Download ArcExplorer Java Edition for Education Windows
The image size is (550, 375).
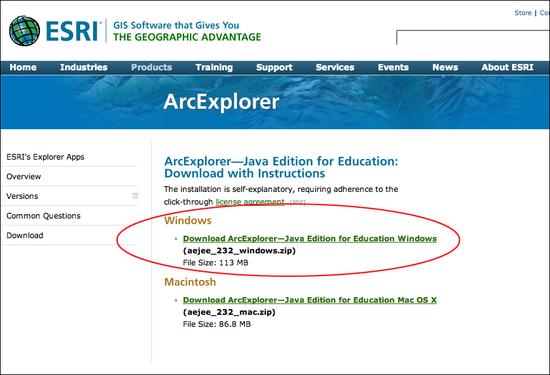[310, 239]
